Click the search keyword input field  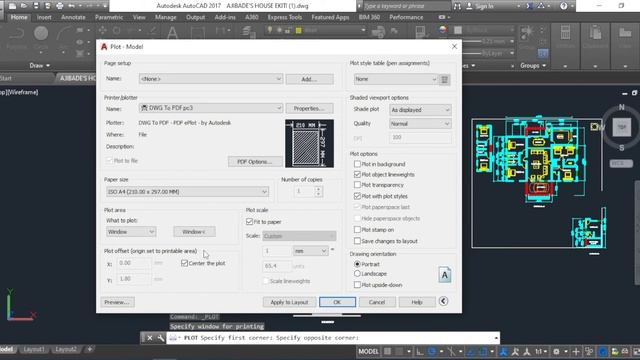tap(407, 6)
